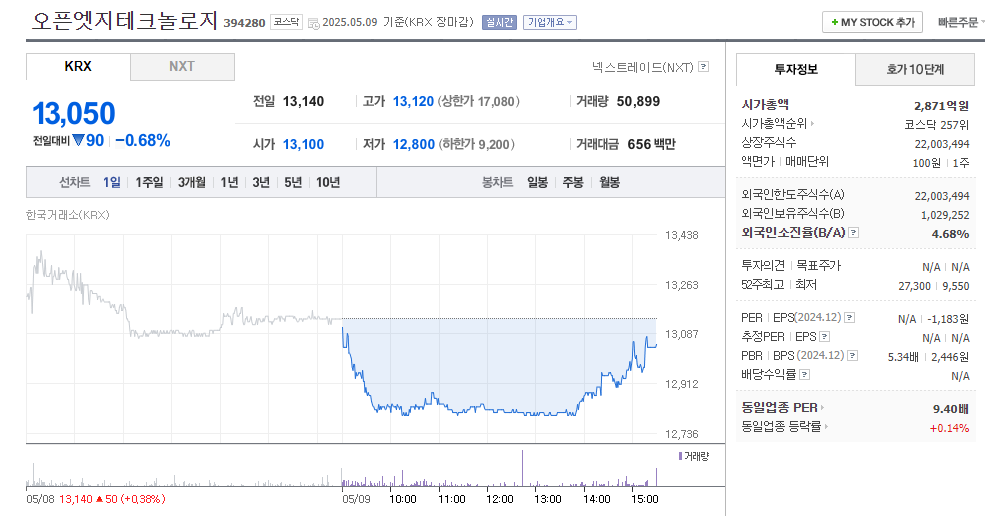Click the 실시간 badge button
Viewport: 985px width, 516px height.
499,23
